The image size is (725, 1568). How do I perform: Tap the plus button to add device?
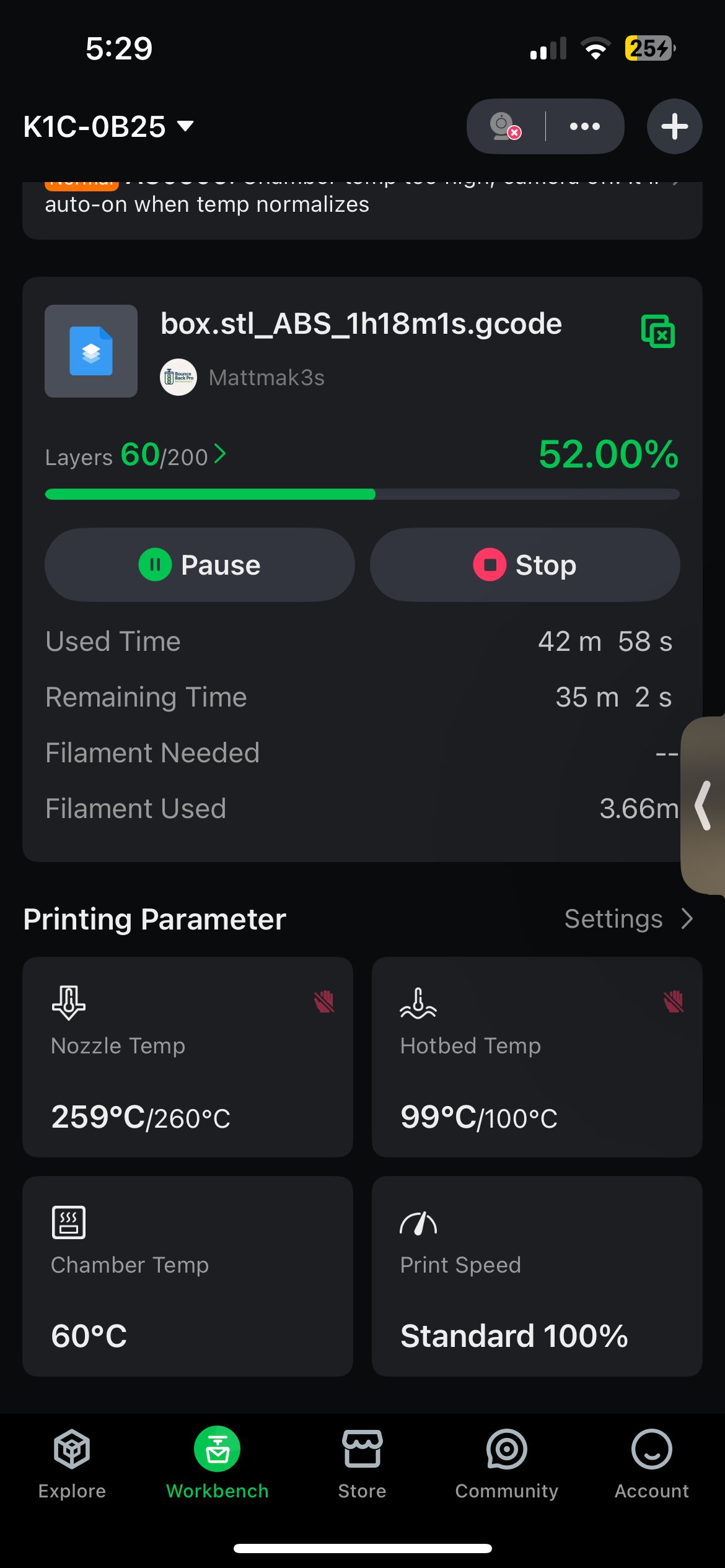674,126
